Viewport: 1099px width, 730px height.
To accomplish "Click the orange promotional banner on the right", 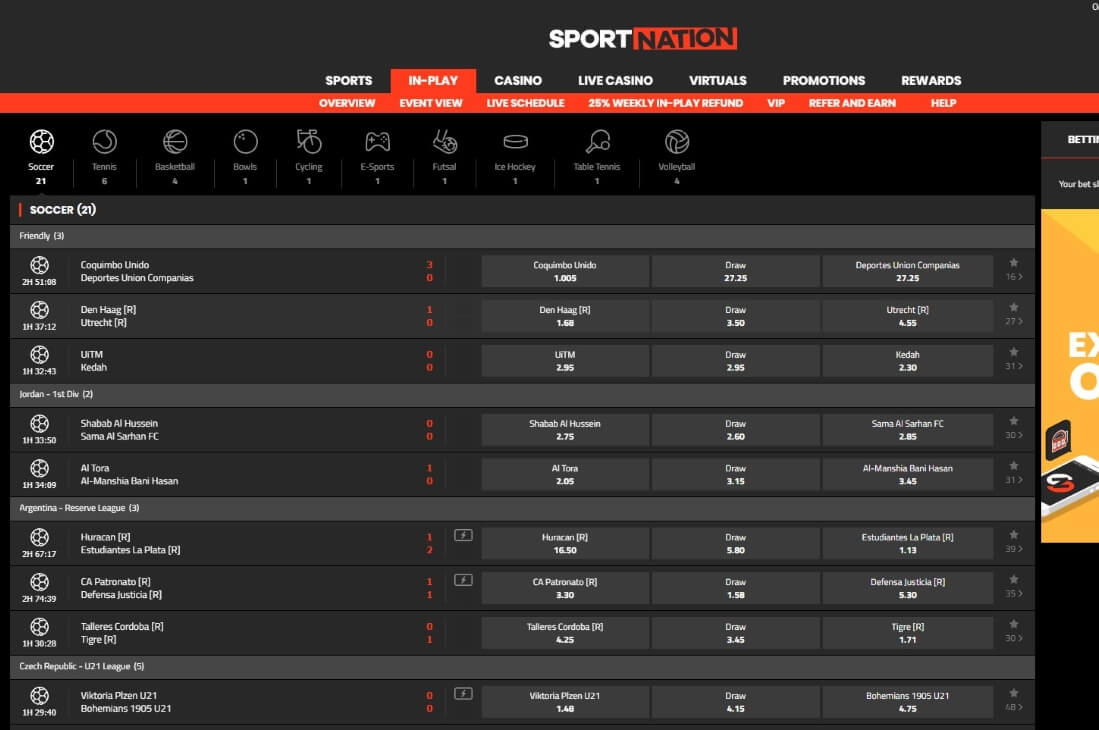I will (x=1070, y=376).
